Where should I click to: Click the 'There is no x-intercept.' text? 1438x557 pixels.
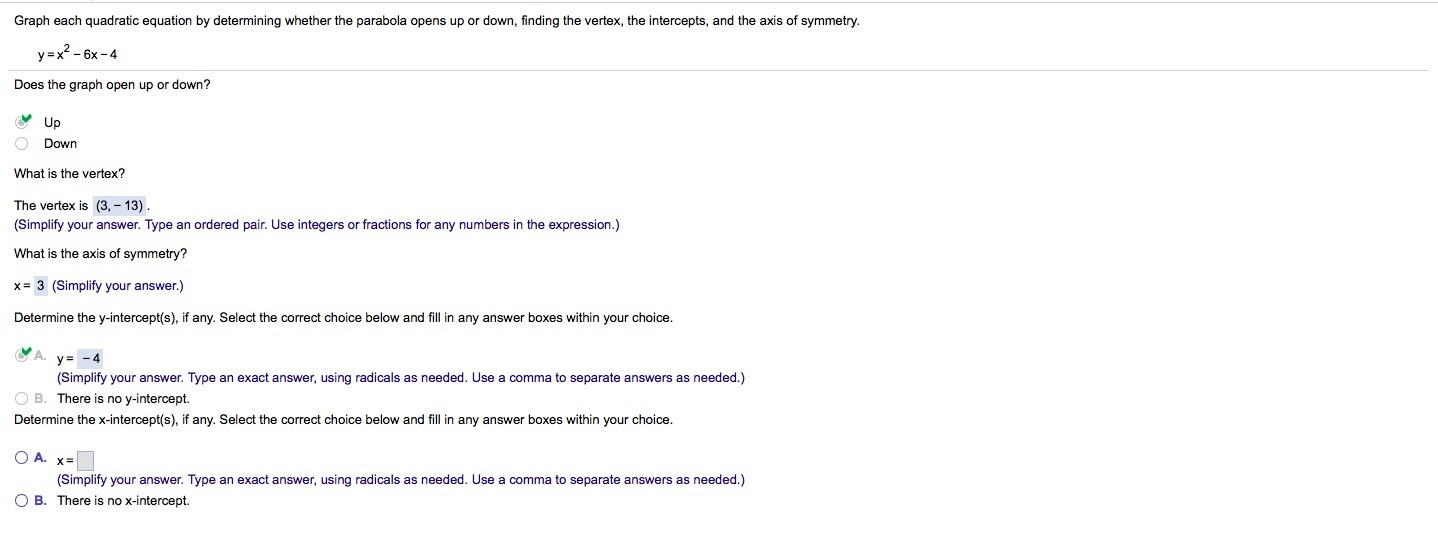click(123, 500)
